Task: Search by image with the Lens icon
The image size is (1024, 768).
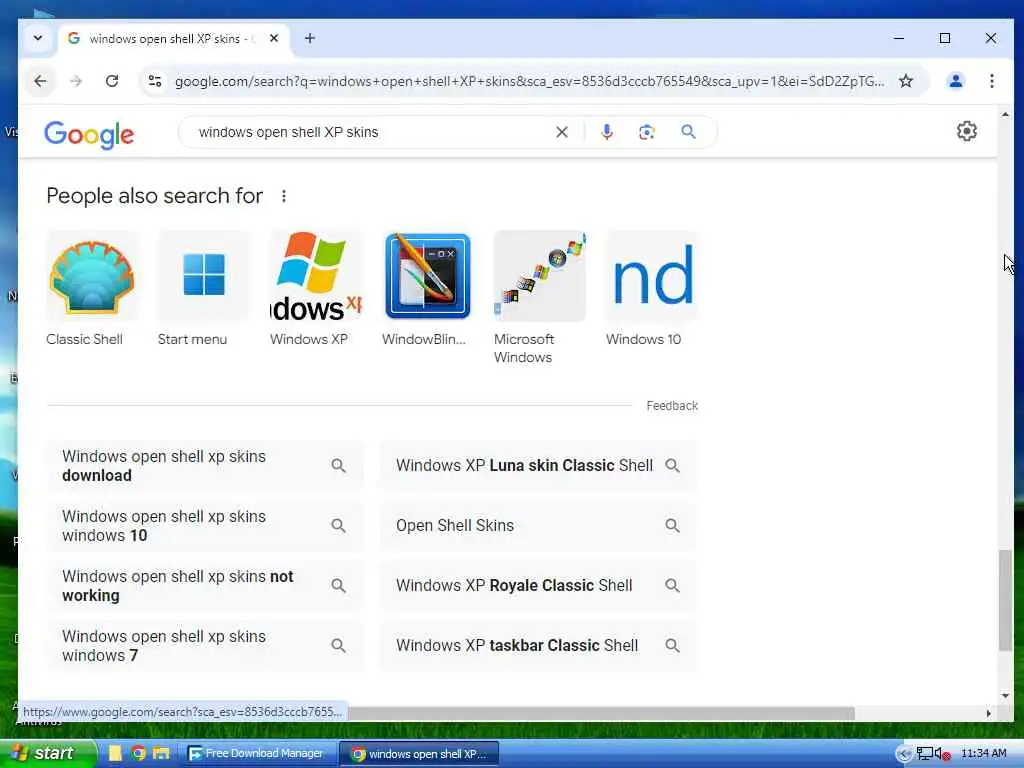Action: 647,132
